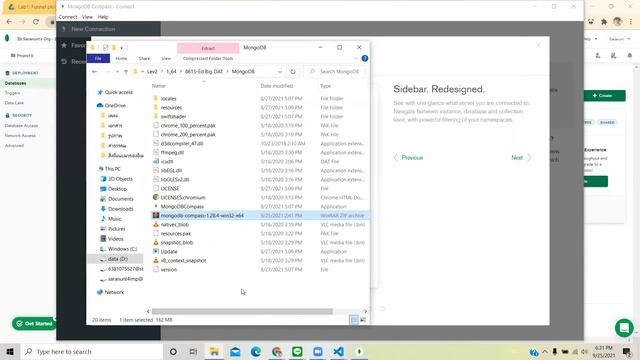Open the Share ribbon tab
Viewport: 640px width, 360px height.
[144, 58]
